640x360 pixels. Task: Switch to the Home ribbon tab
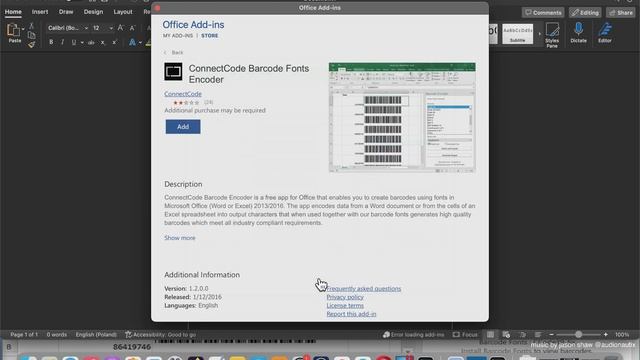13,12
